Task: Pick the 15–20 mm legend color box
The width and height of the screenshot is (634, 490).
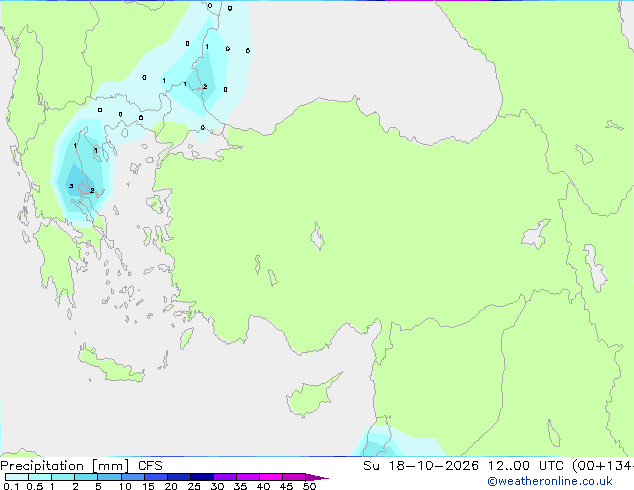Action: pos(155,477)
